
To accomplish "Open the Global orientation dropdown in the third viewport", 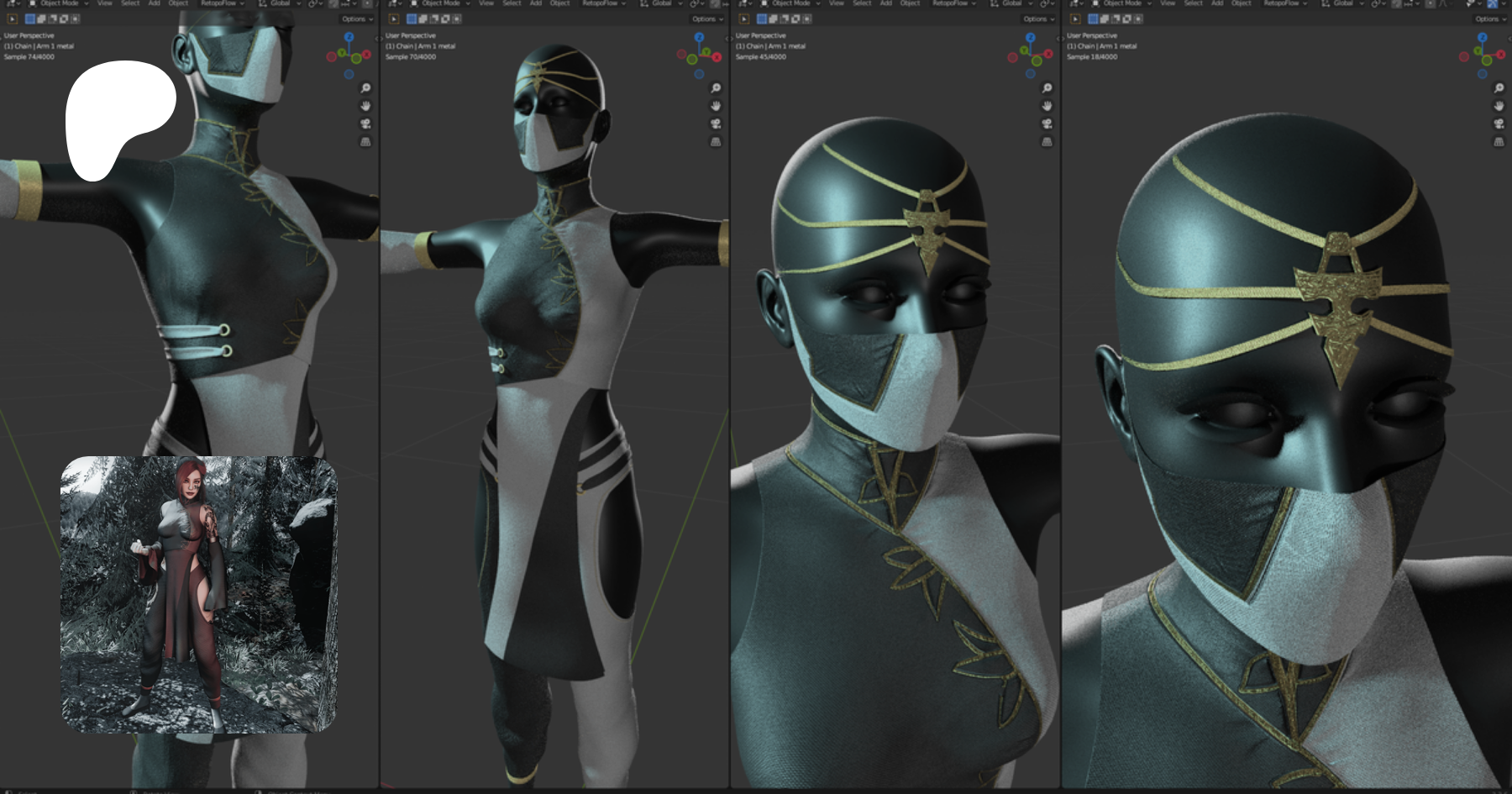I will pos(1013,3).
